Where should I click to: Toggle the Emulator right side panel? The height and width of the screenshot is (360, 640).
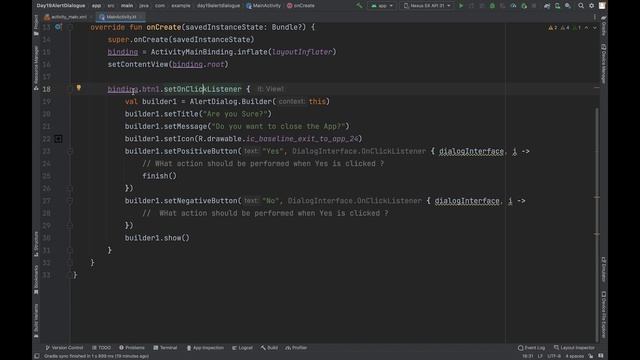pos(604,269)
